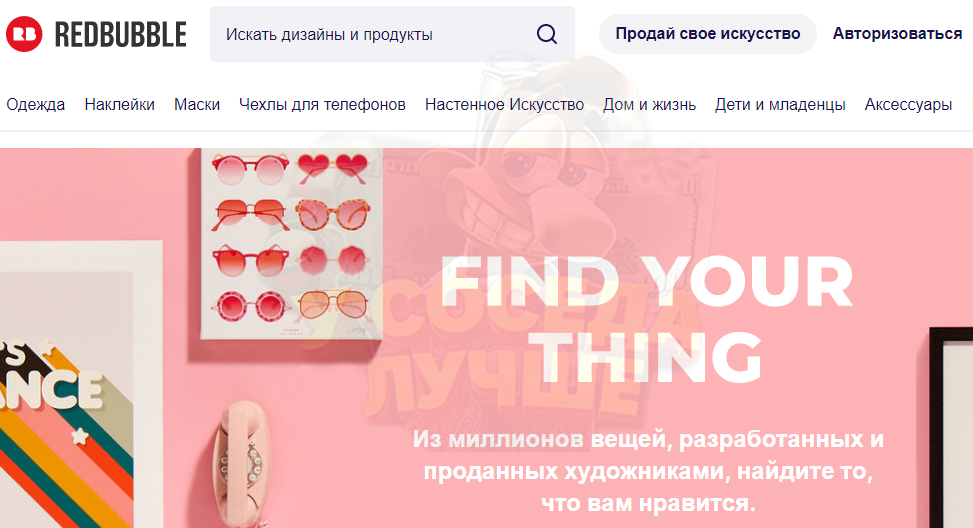The image size is (973, 528).
Task: Click the black framed picture at right edge
Action: pos(951,428)
